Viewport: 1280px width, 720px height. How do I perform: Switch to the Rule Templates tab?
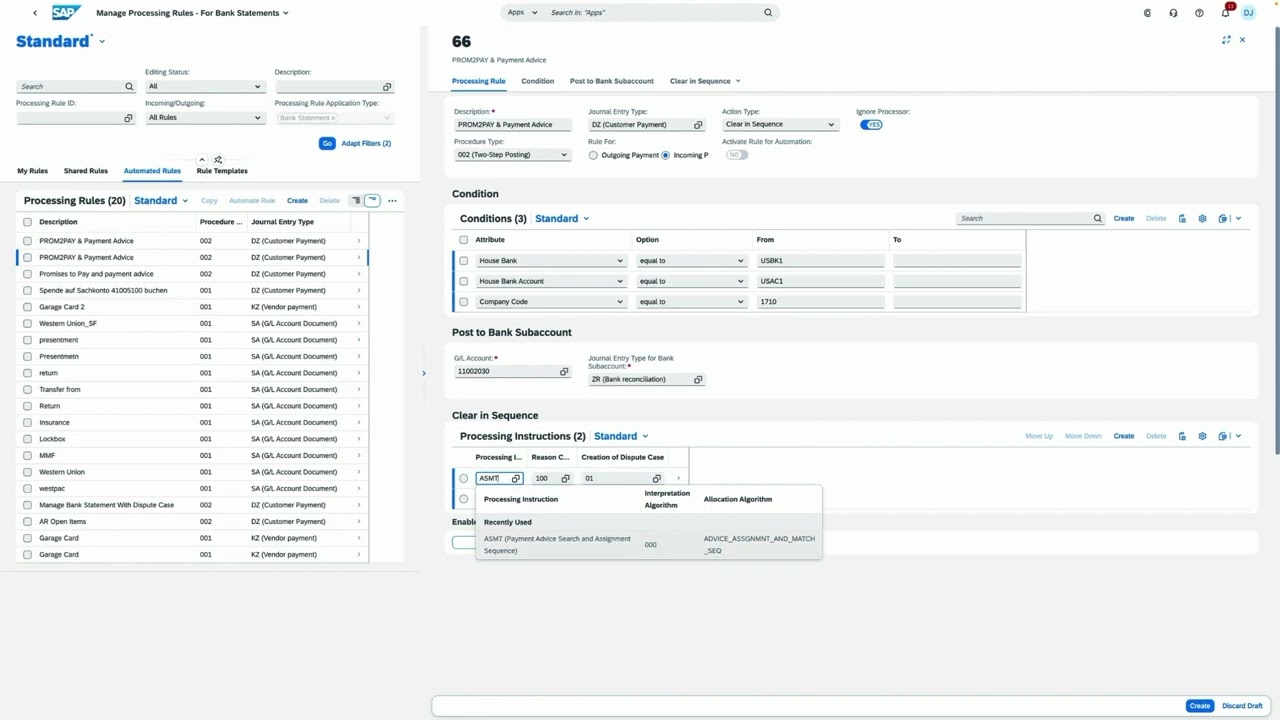(x=222, y=171)
